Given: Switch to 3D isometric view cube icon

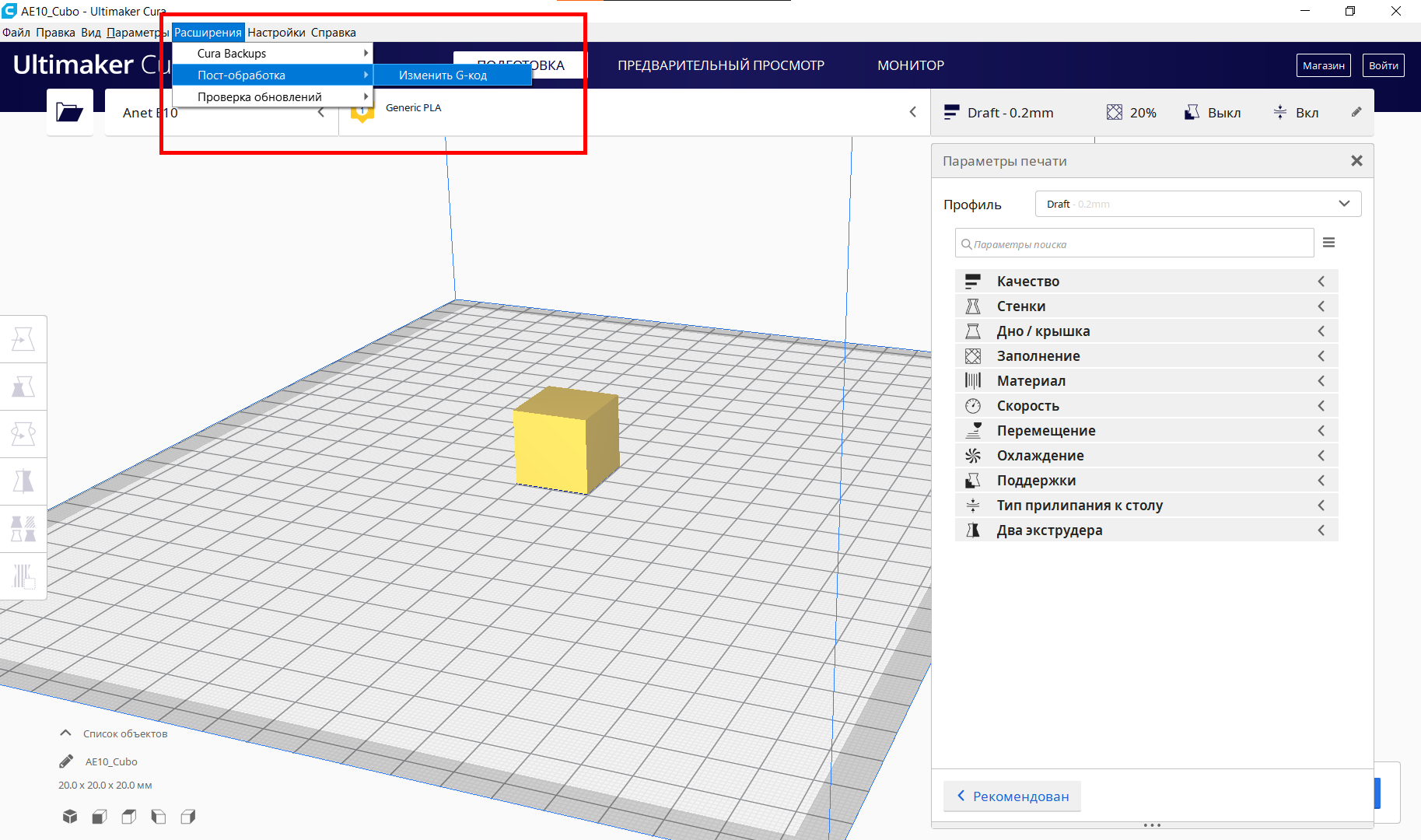Looking at the screenshot, I should [x=70, y=817].
